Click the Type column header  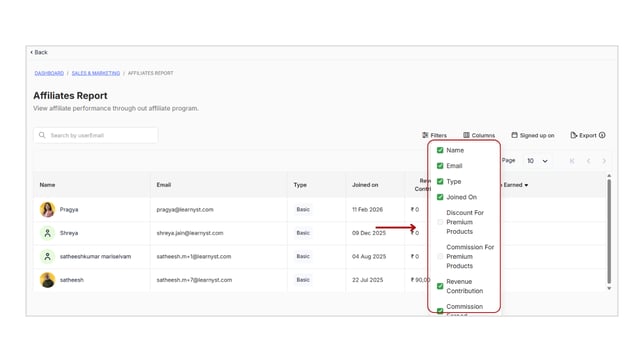300,185
